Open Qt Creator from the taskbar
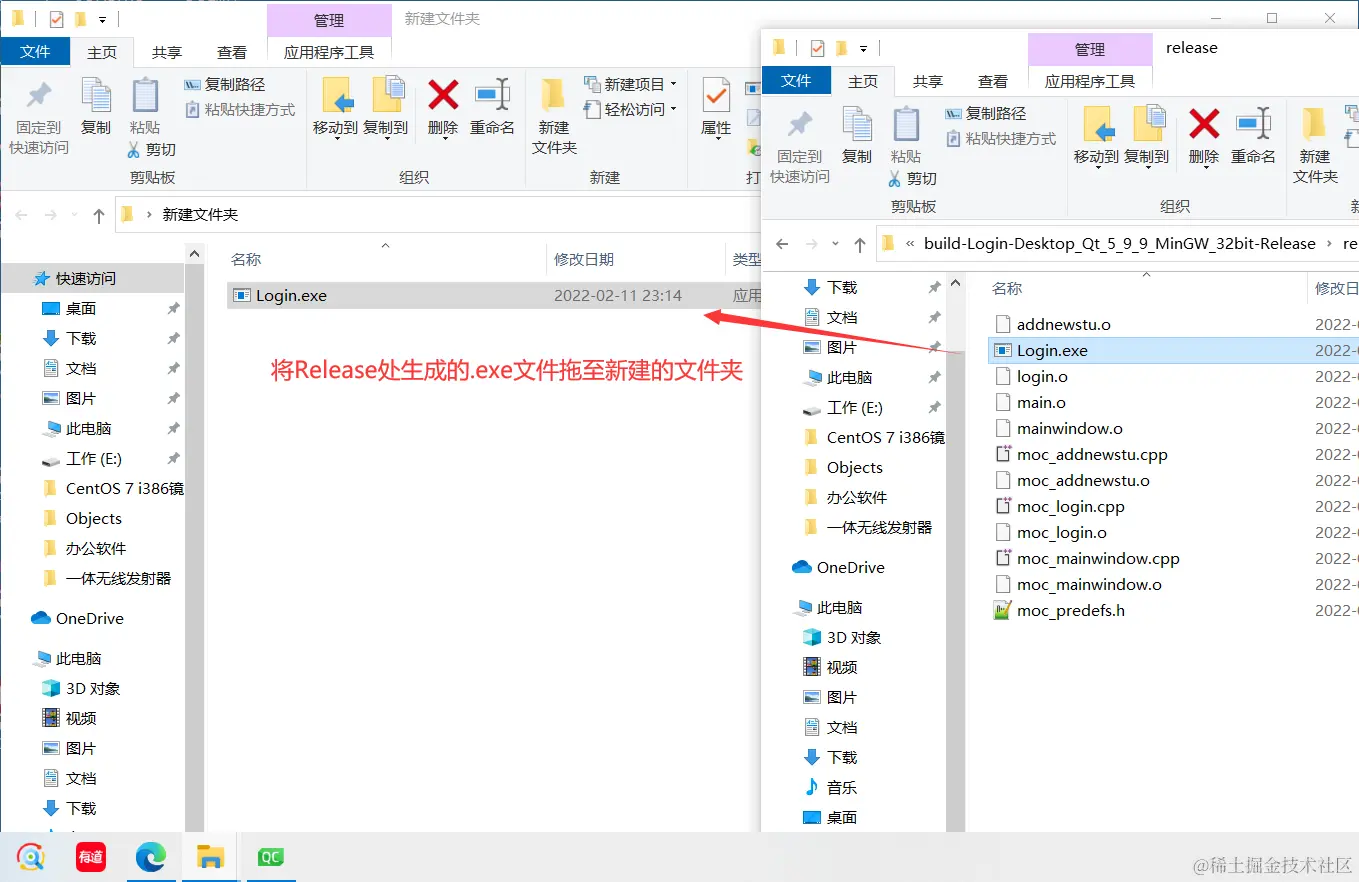The height and width of the screenshot is (882, 1359). [270, 857]
